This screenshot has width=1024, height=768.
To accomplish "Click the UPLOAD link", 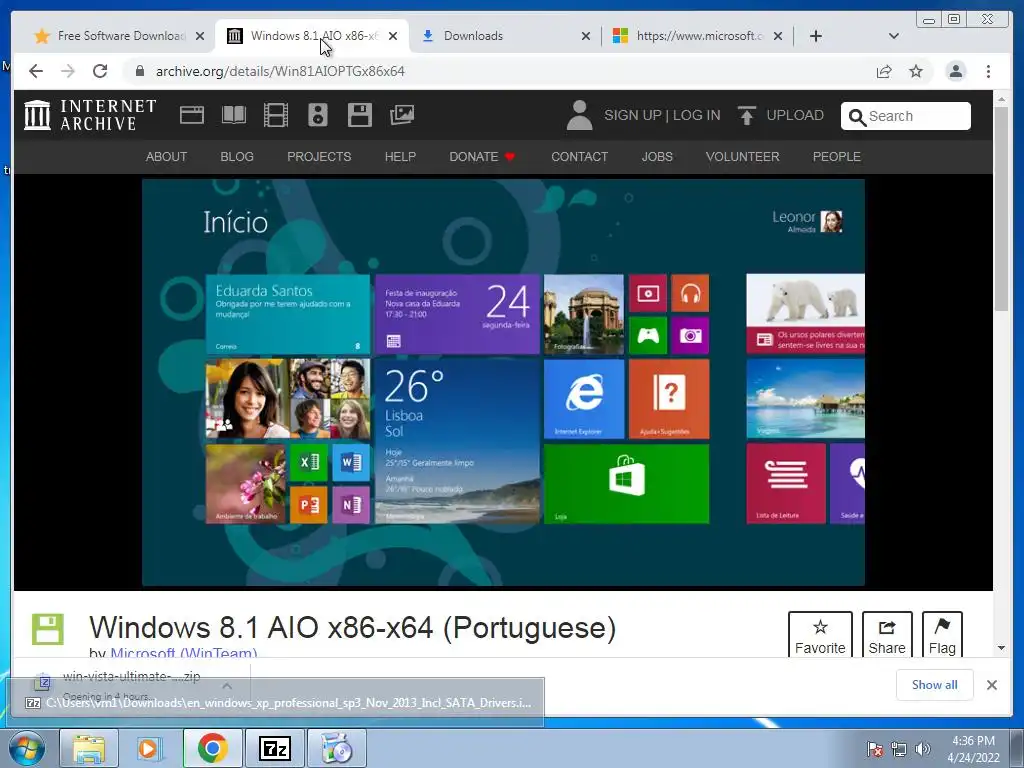I will pos(795,115).
